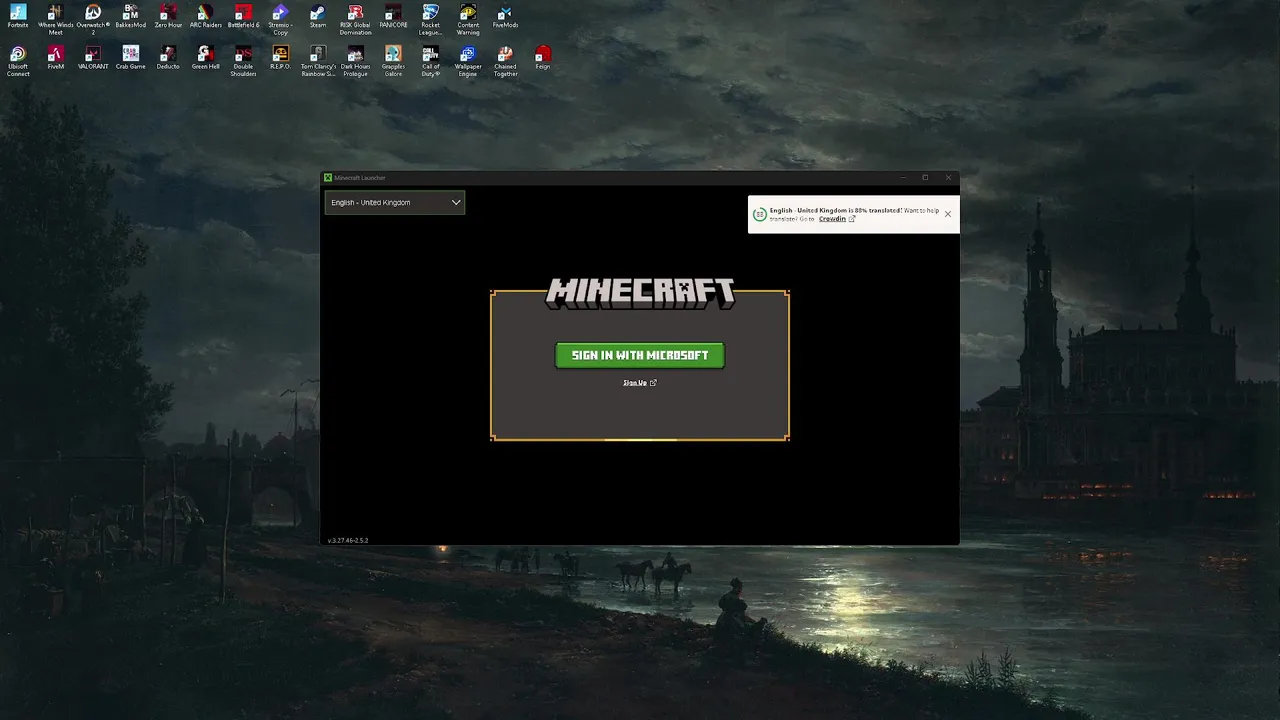Screen dimensions: 1280x720
Task: Expand the English - United Kingdom language dropdown
Action: point(395,202)
